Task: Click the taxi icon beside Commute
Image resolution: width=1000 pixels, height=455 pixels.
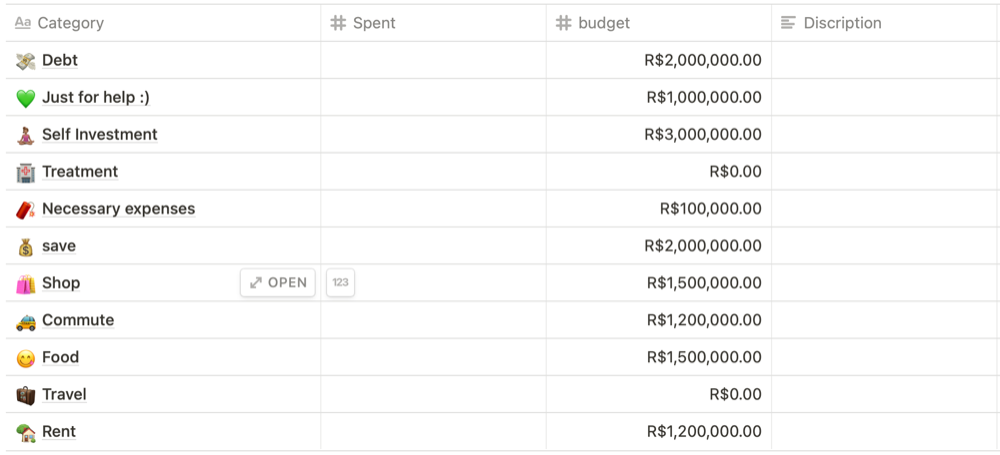Action: (x=26, y=321)
